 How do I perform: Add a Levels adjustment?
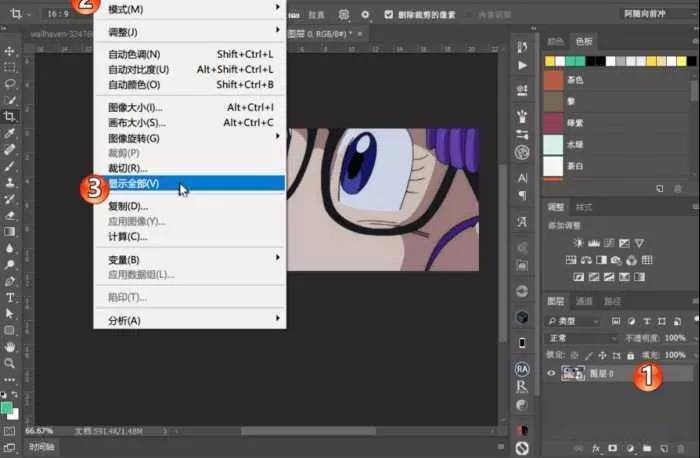coord(594,243)
